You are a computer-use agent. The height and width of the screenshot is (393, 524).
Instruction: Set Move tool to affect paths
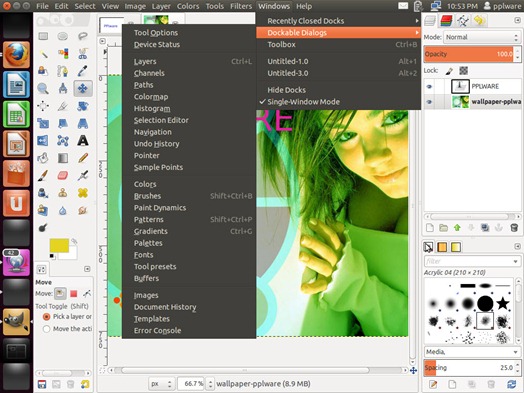pos(87,294)
